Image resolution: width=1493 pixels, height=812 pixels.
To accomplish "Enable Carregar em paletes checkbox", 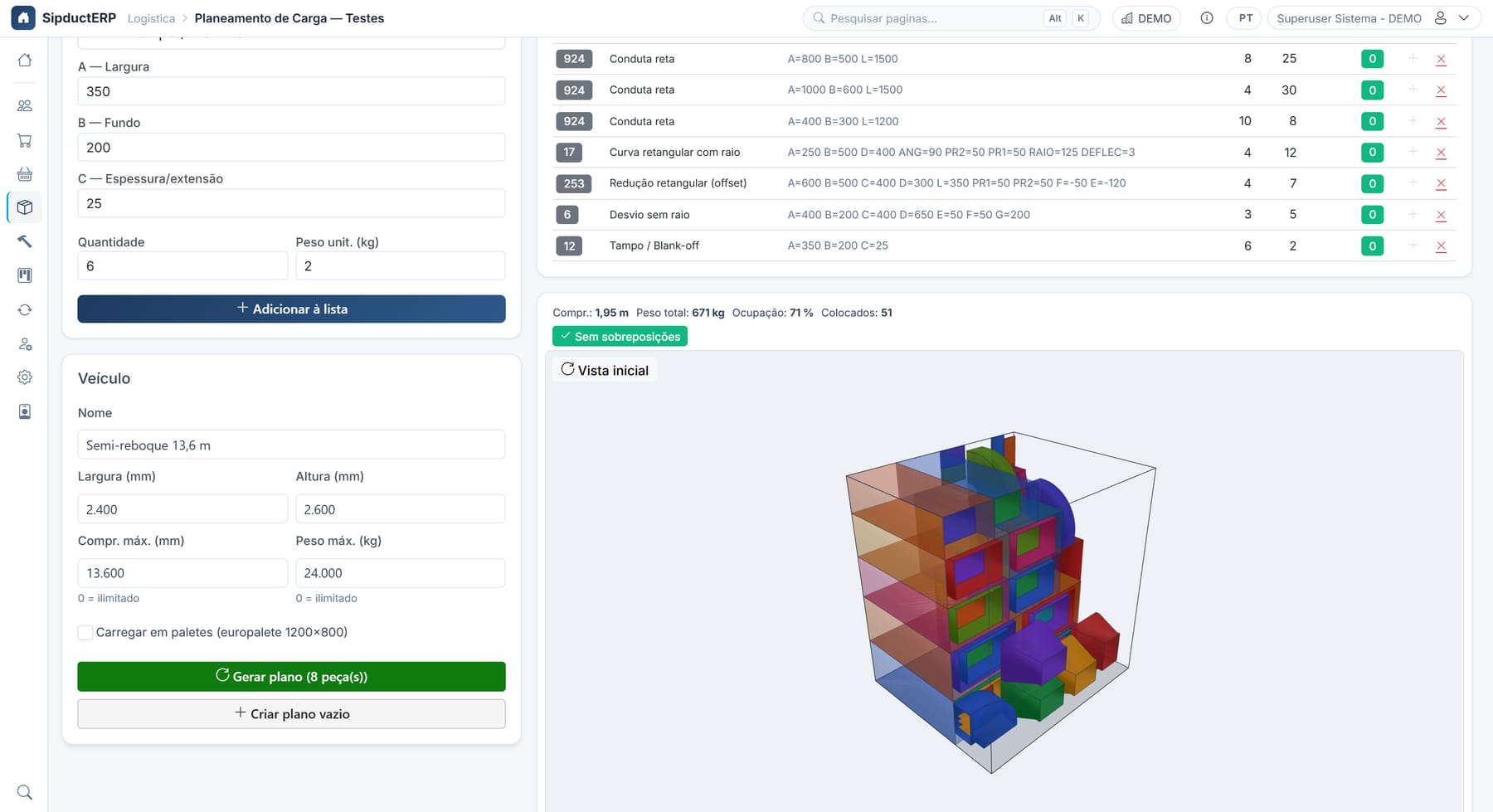I will (85, 632).
